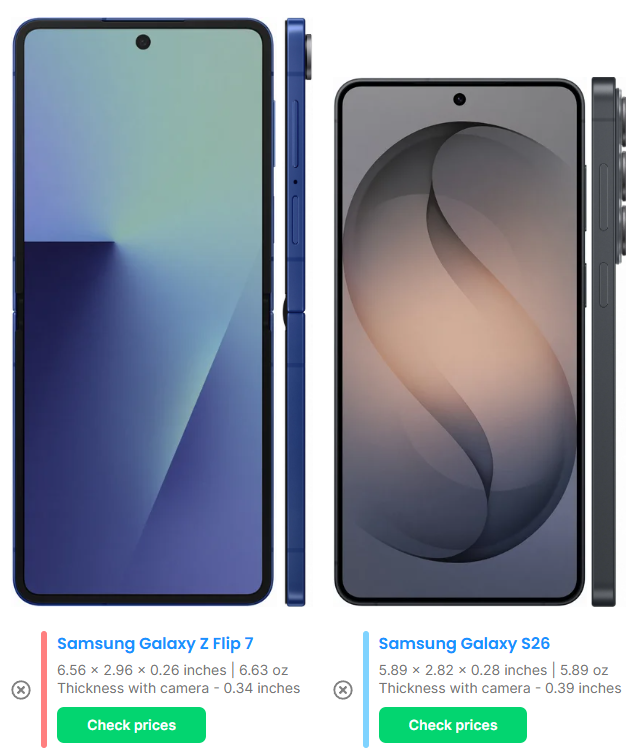This screenshot has width=643, height=755.
Task: Click the 6.56 × 2.96 × 0.26 inches dimensions text
Action: 142,670
